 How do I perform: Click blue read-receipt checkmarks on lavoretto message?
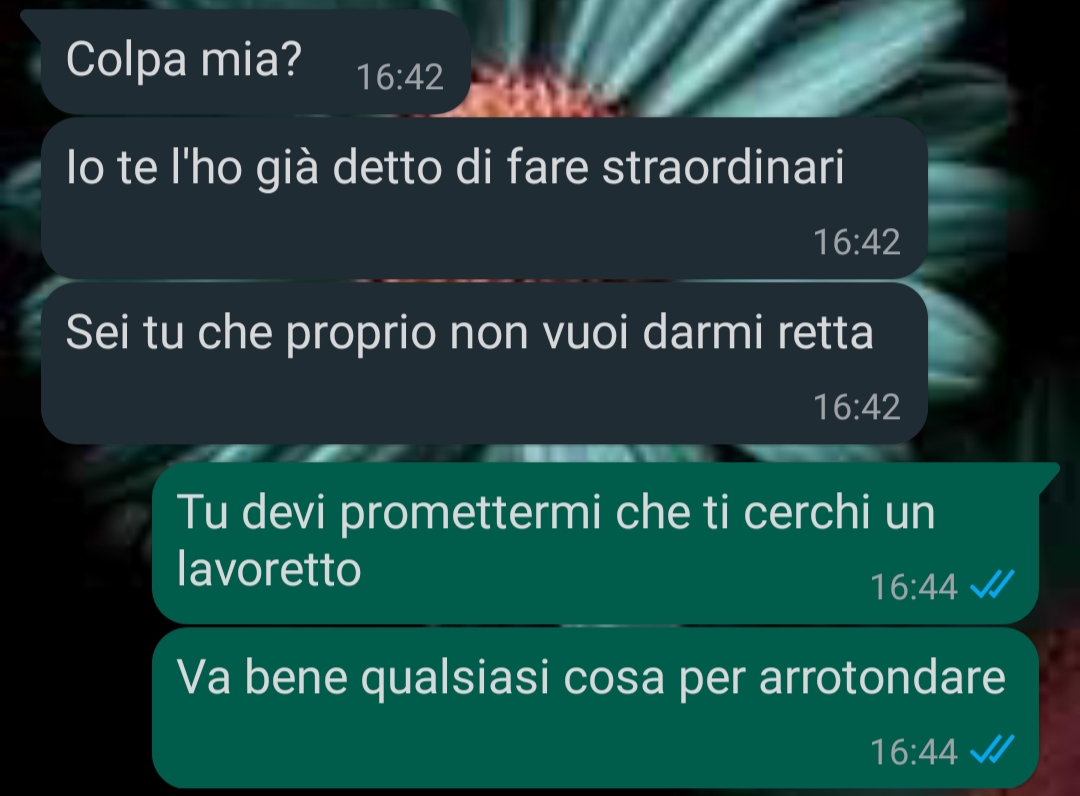click(991, 586)
